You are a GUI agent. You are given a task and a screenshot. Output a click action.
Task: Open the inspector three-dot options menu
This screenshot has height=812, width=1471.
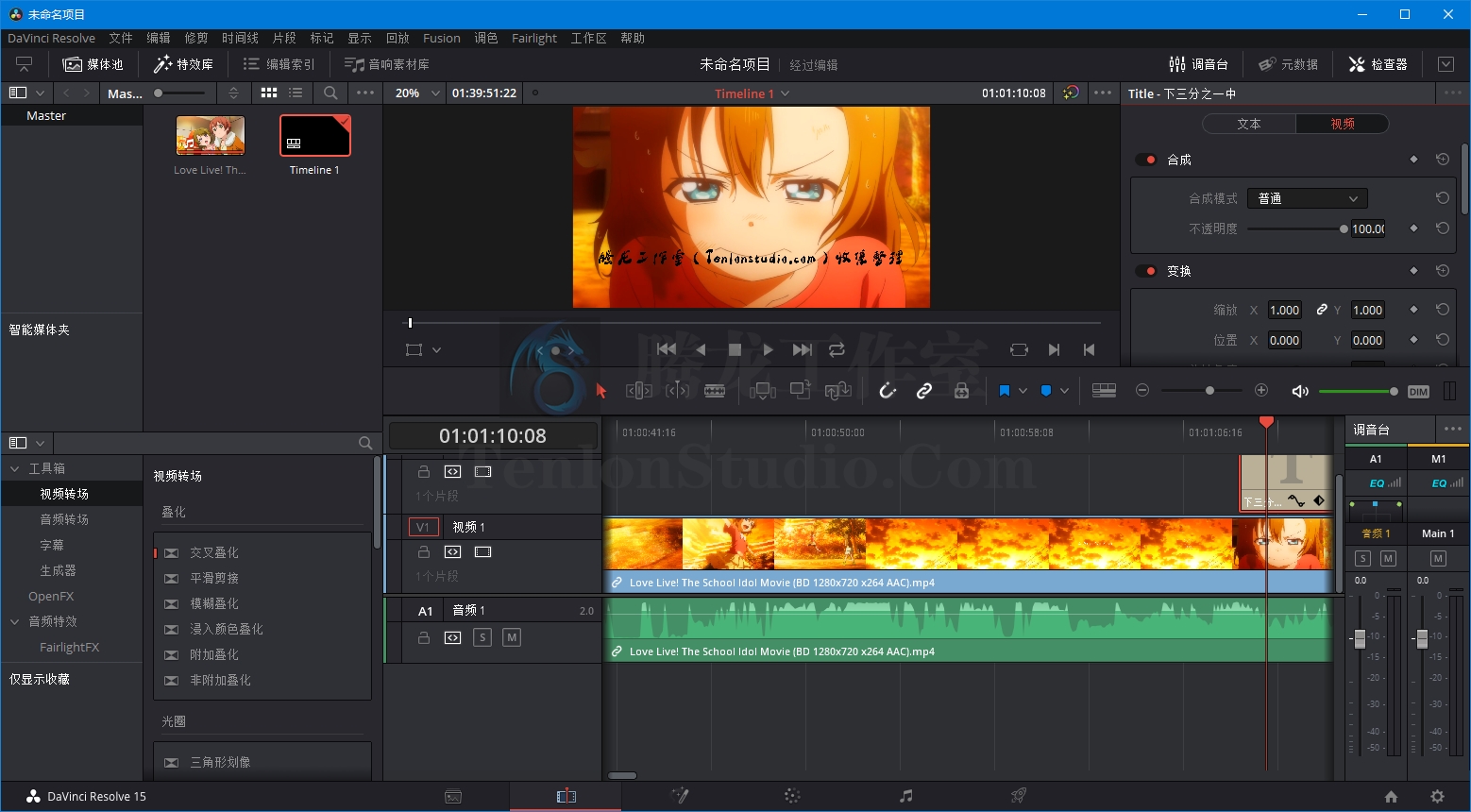point(1452,93)
